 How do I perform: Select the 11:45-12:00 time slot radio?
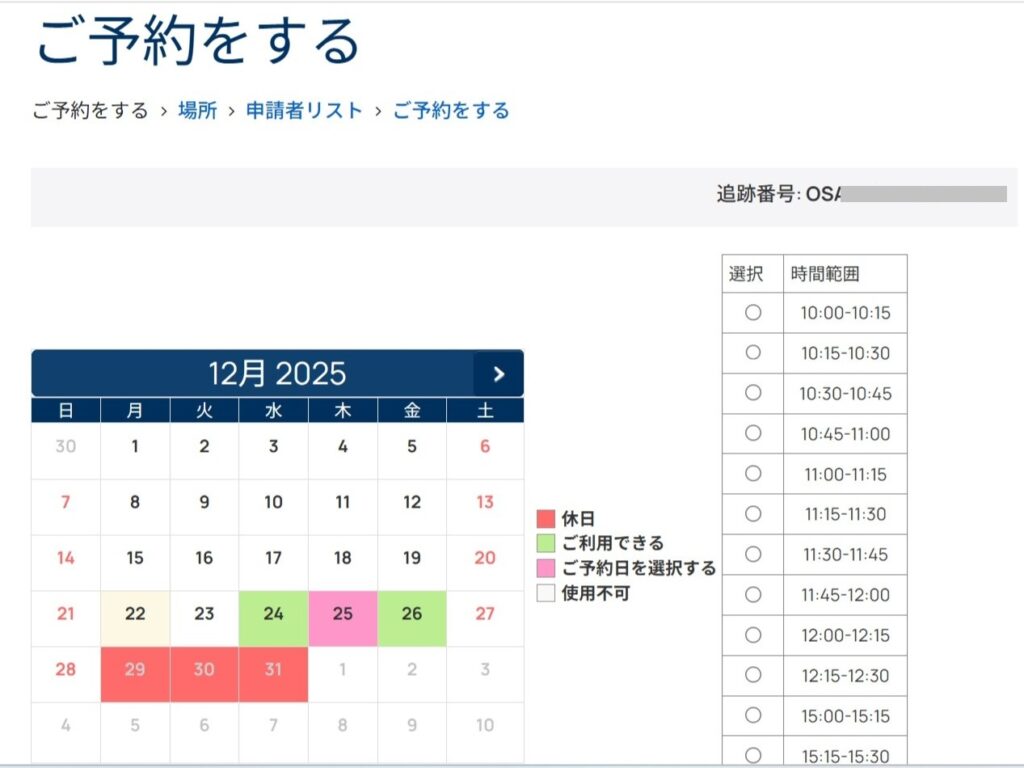pos(753,595)
